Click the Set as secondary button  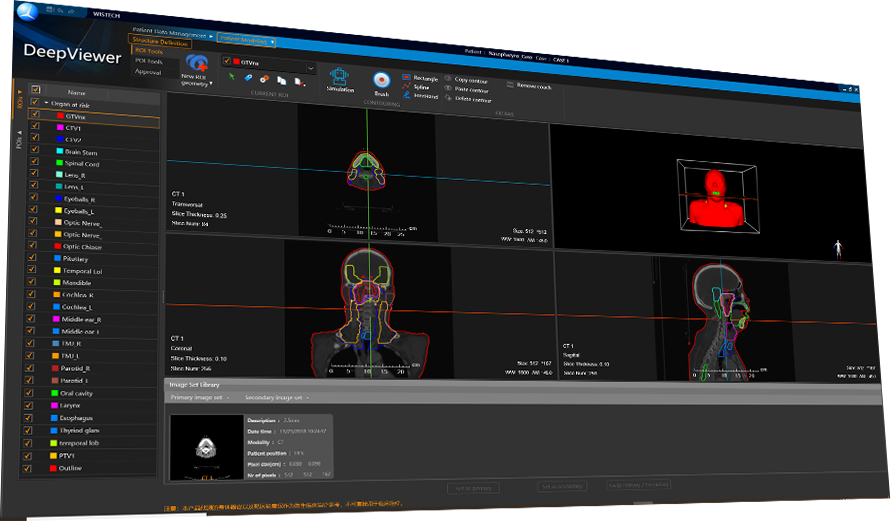click(562, 486)
